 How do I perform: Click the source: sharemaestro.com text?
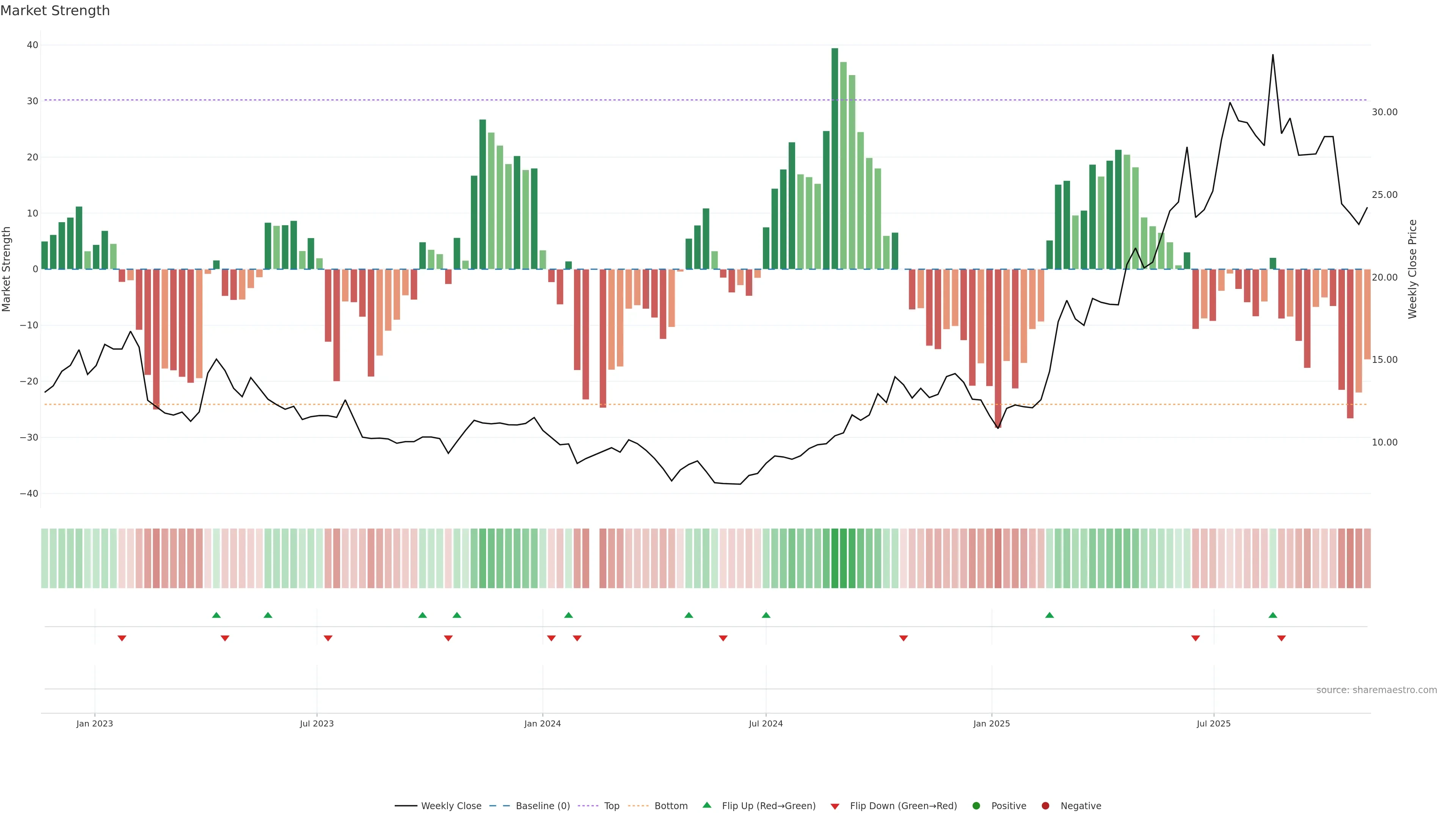click(1376, 690)
